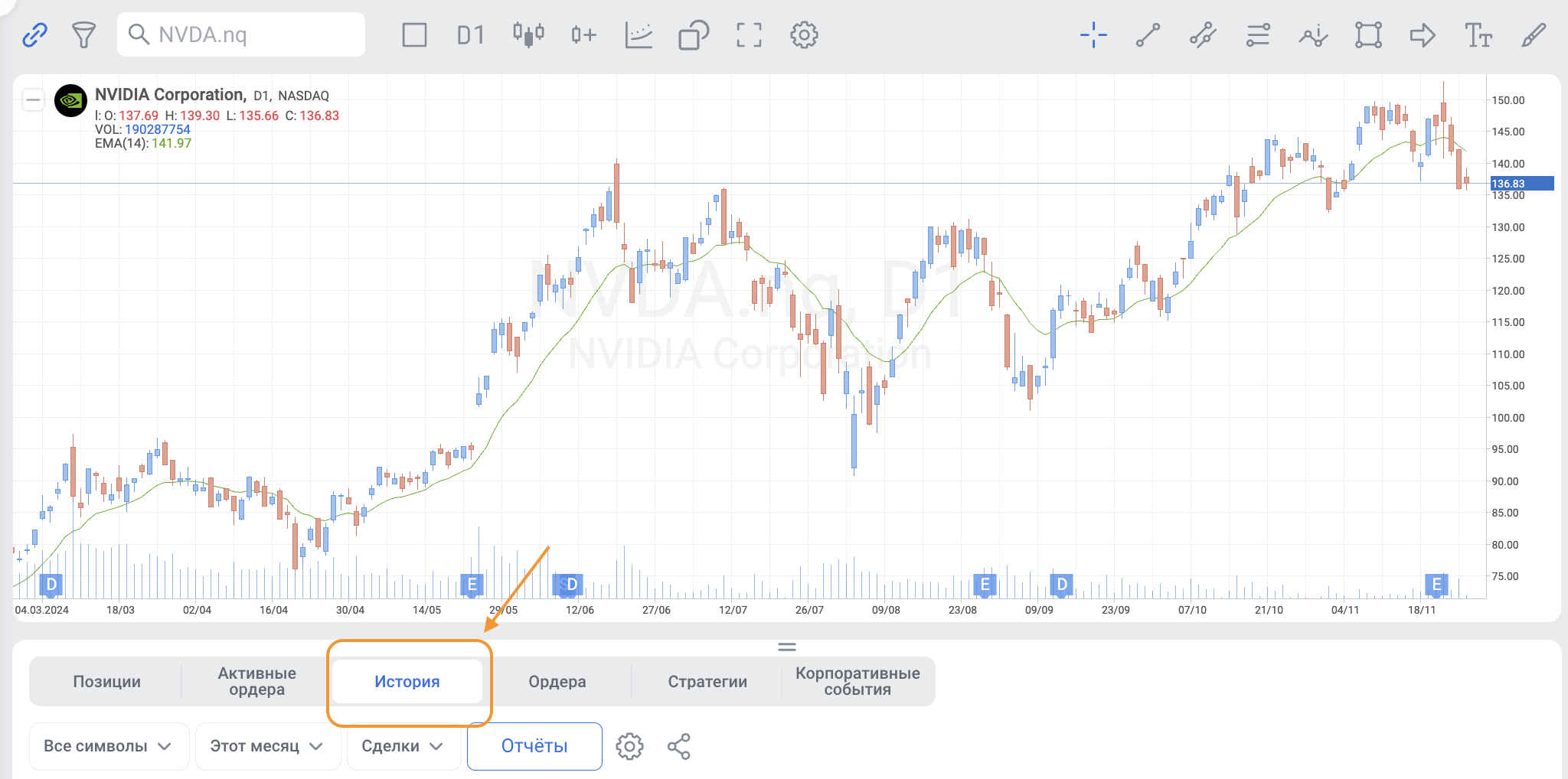Click the 04.03.2024 date label
1568x779 pixels.
pyautogui.click(x=42, y=610)
